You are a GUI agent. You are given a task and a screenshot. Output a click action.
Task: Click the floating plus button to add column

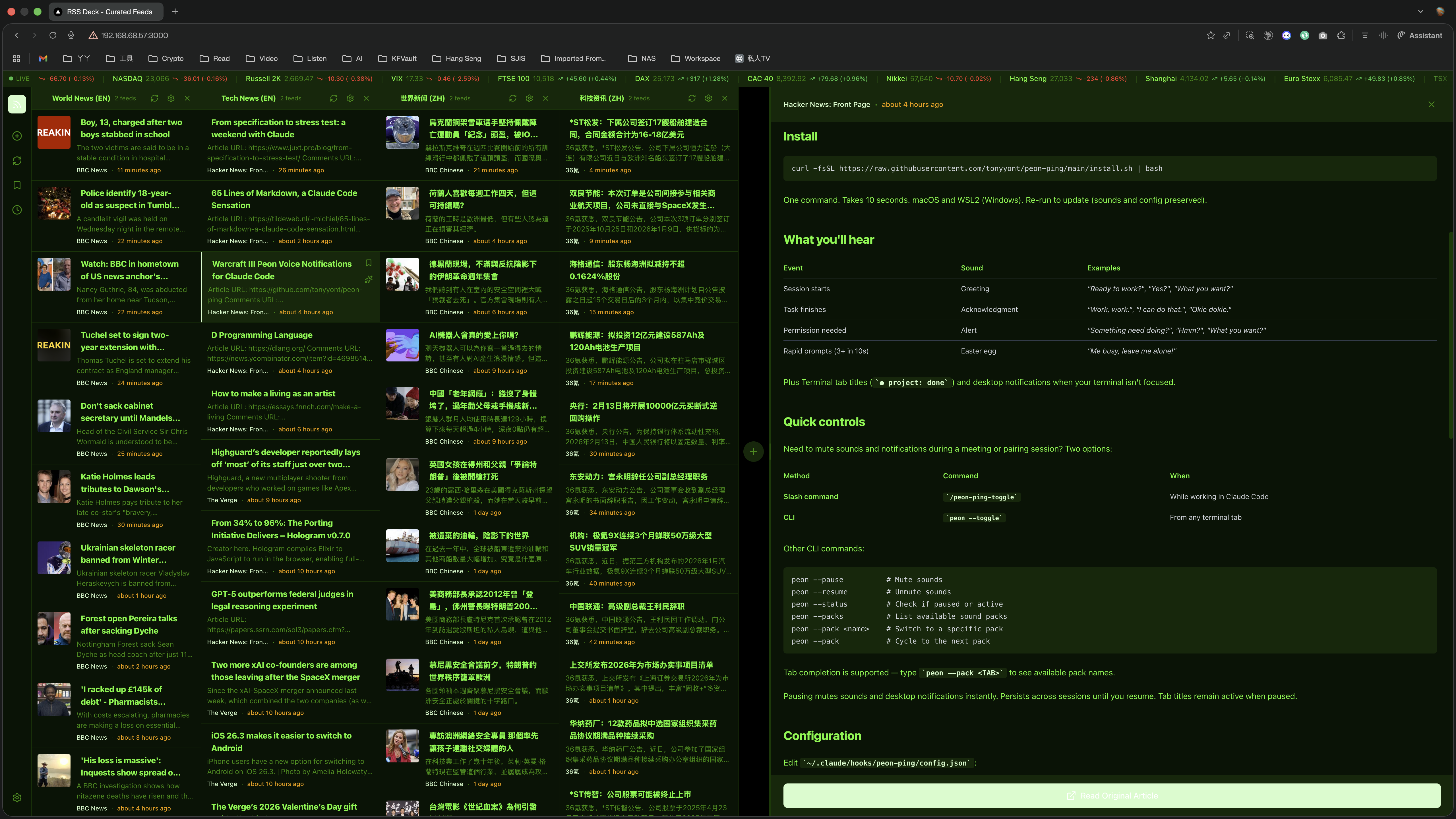click(754, 451)
